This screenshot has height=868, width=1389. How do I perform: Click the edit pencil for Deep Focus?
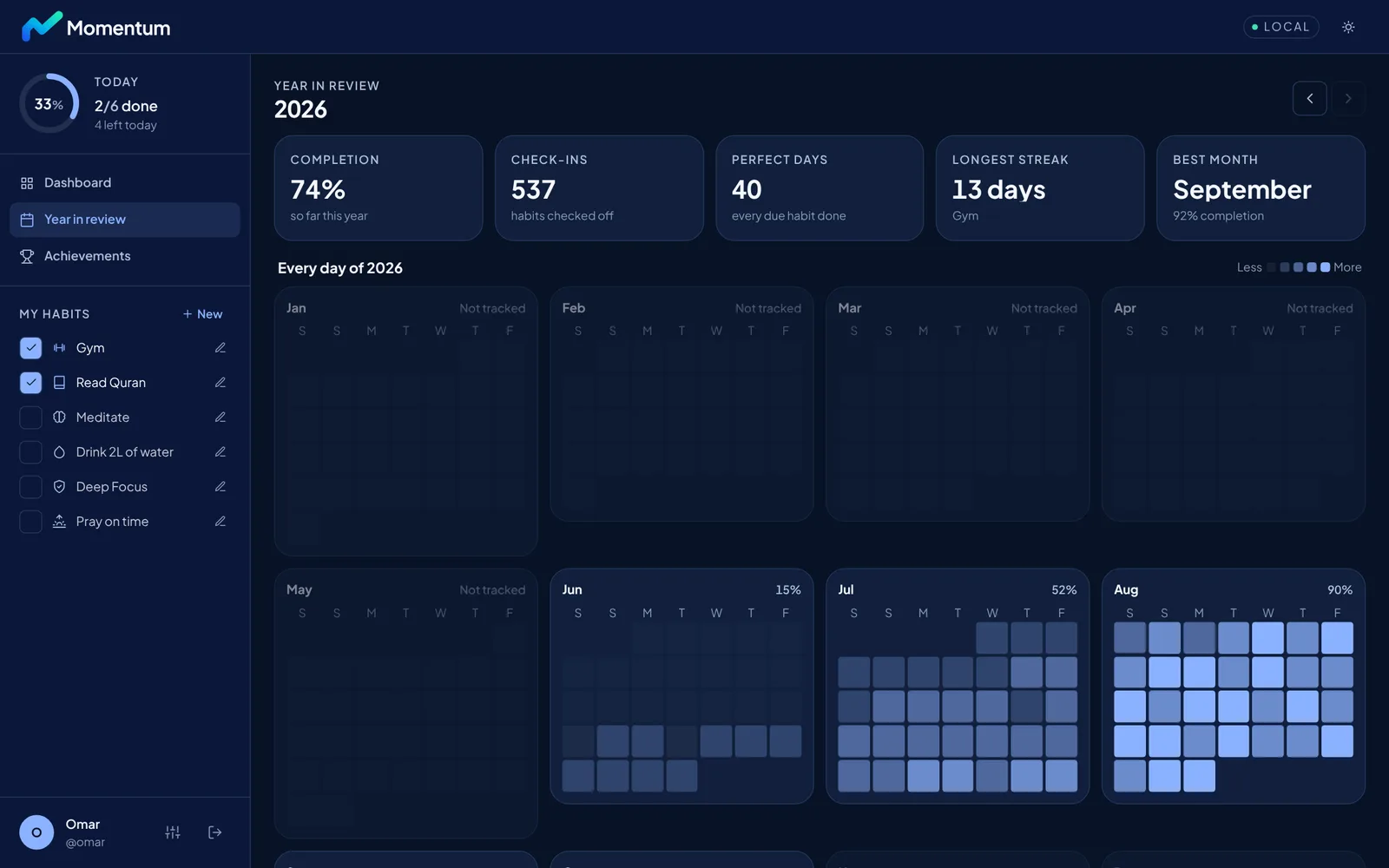(221, 487)
